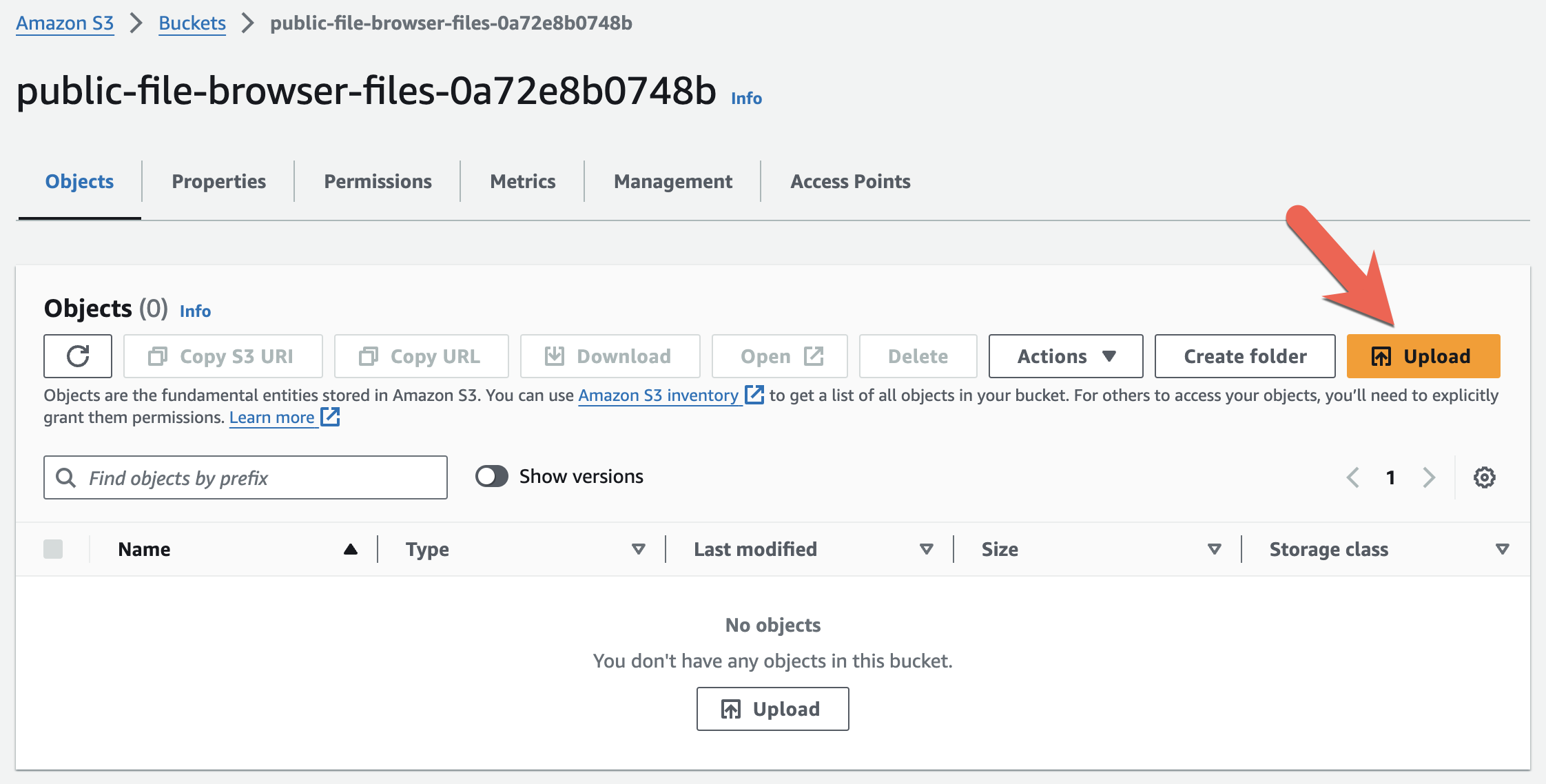Enable the Show versions toggle
The height and width of the screenshot is (784, 1546).
[x=491, y=476]
